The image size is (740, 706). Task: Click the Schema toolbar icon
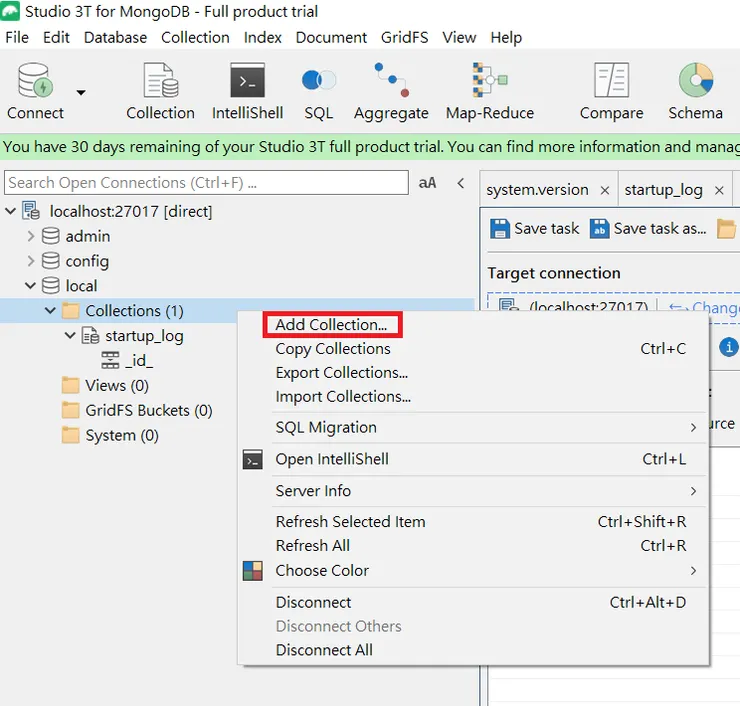click(696, 80)
